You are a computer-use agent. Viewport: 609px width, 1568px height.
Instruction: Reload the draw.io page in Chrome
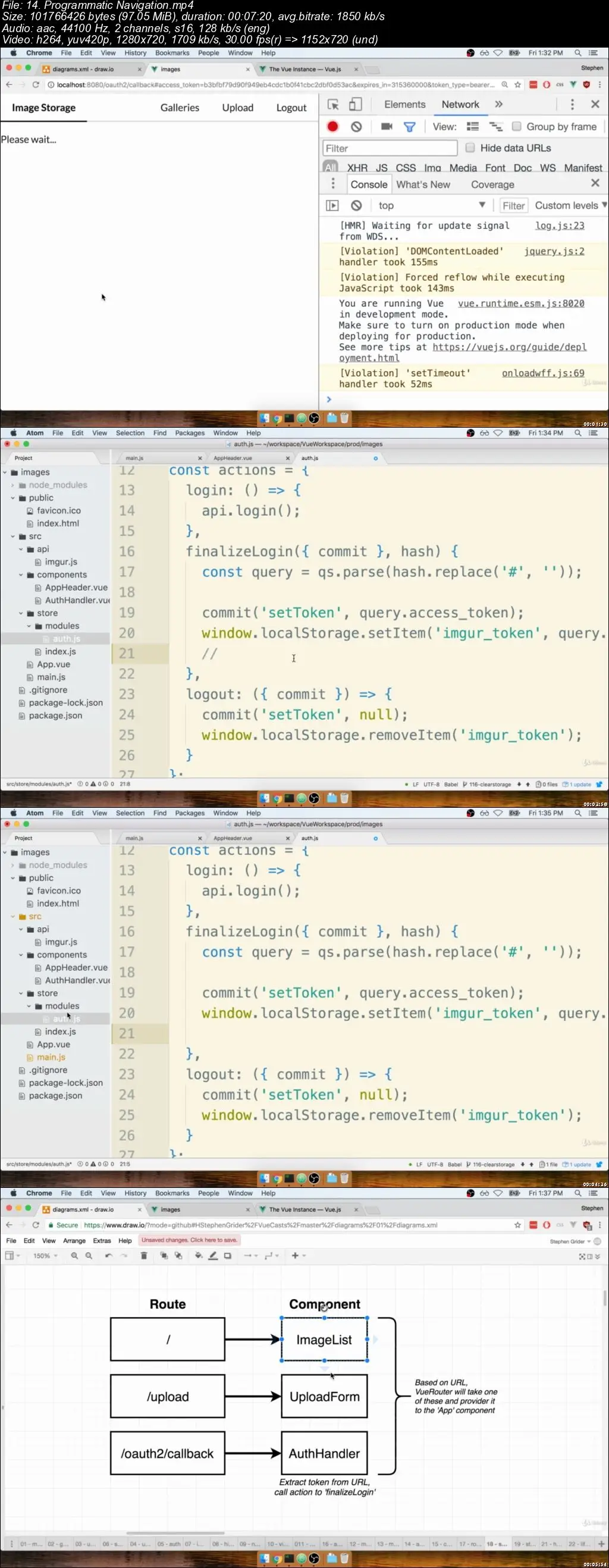pyautogui.click(x=35, y=1225)
